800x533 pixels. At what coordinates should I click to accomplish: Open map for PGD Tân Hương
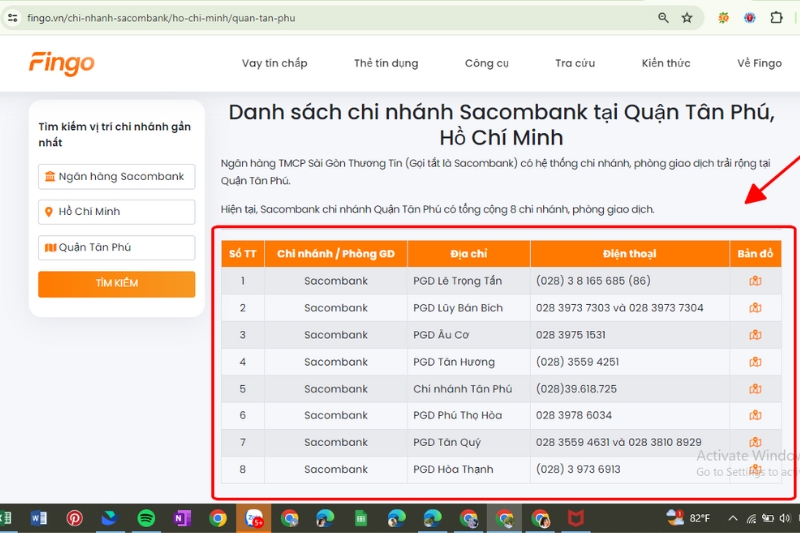(755, 362)
